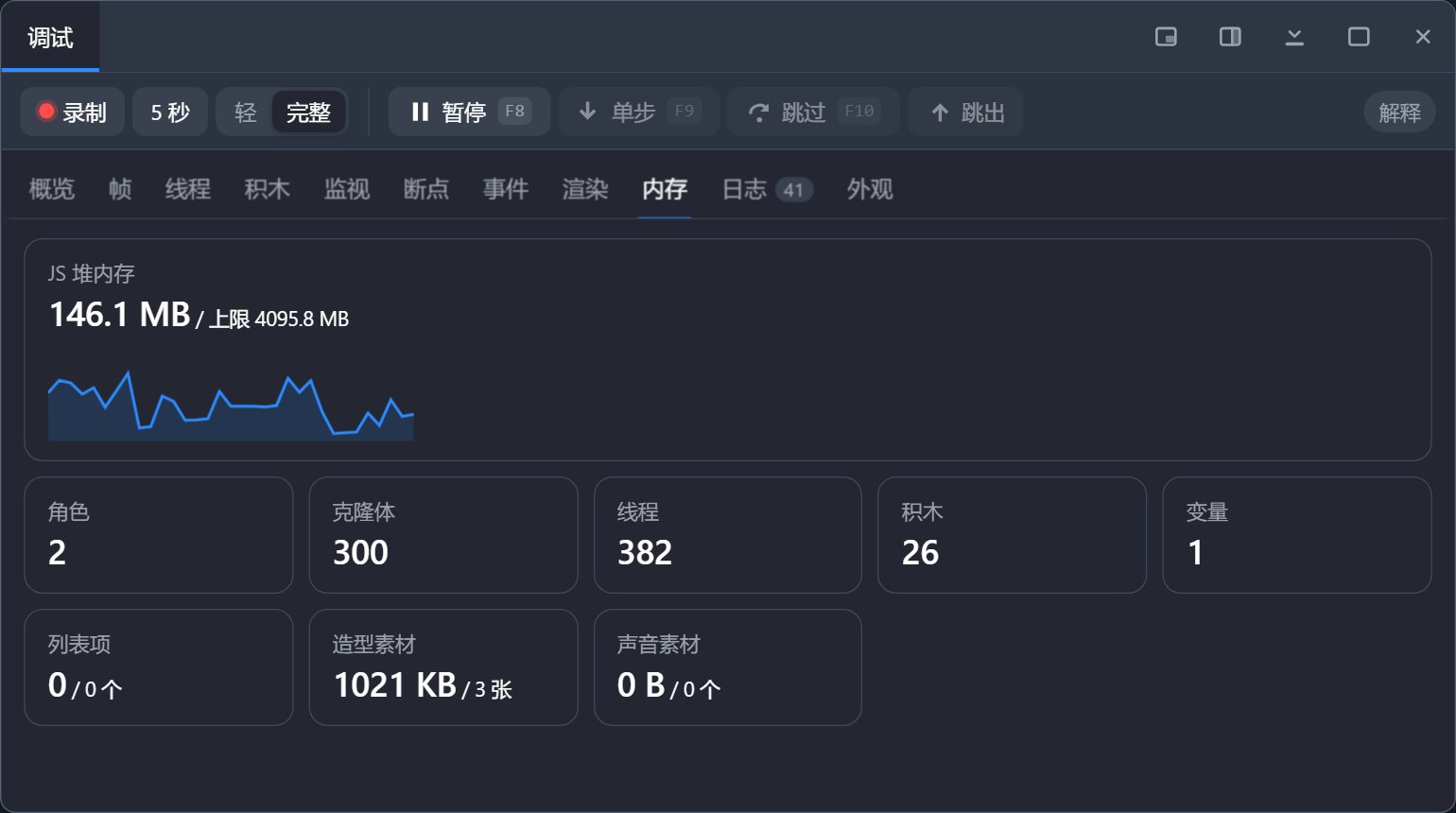
Task: Open the 概览 overview tab
Action: click(52, 189)
